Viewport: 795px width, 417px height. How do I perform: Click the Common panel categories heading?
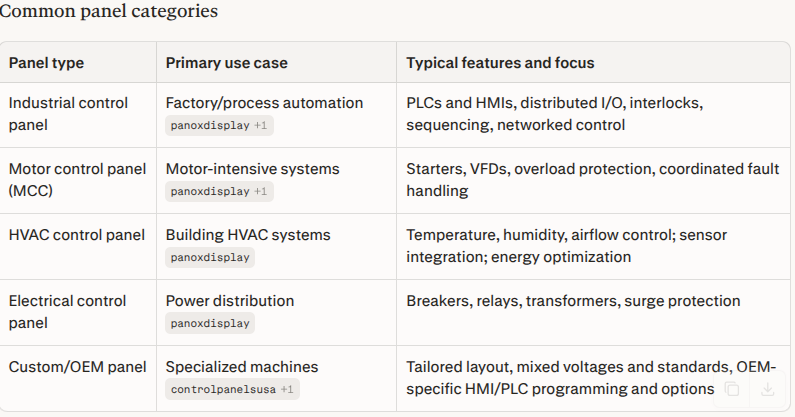coord(109,12)
